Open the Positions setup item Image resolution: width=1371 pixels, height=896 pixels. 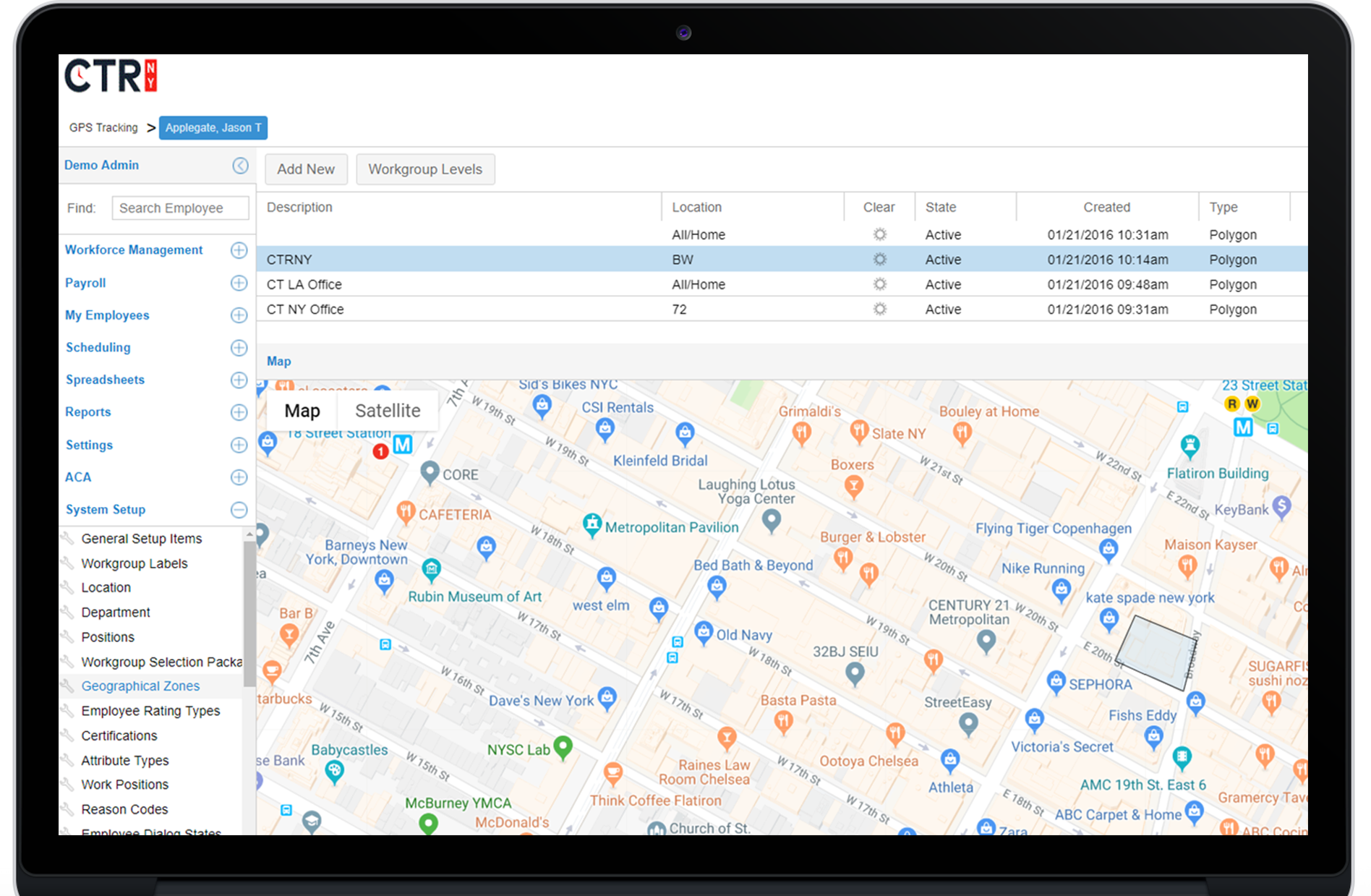click(x=108, y=637)
